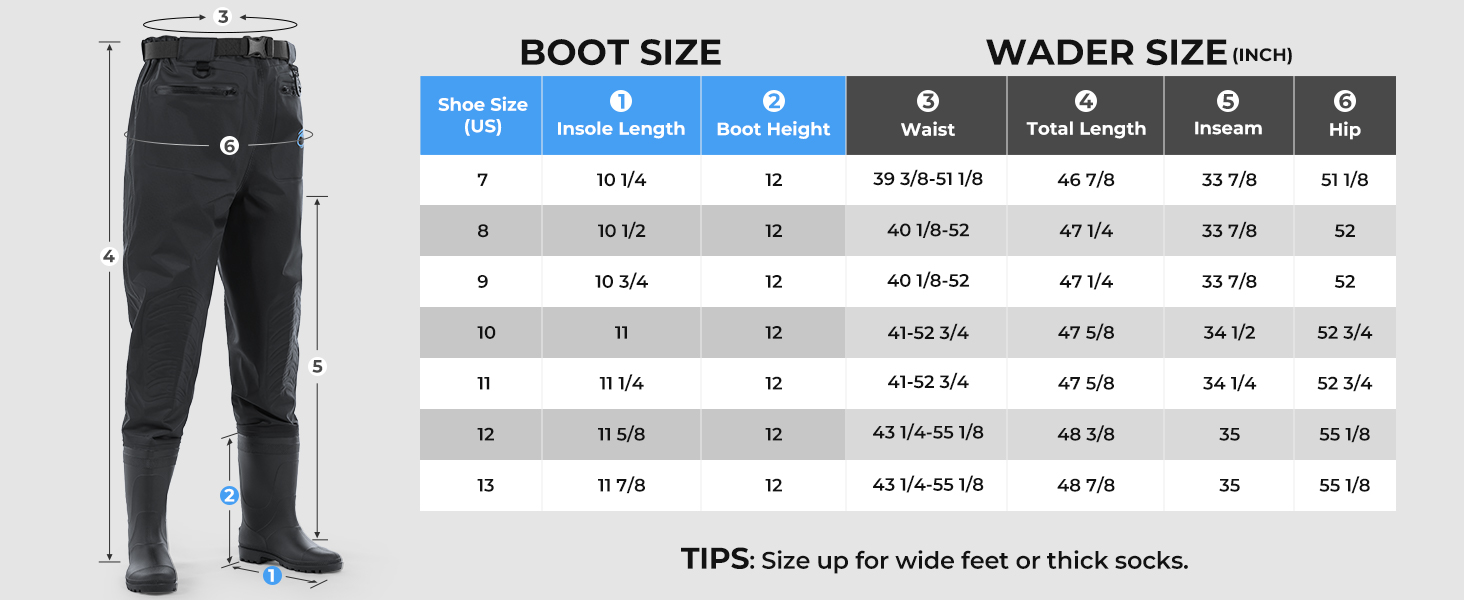This screenshot has height=600, width=1464.
Task: Click the number 4 total length marker beside wader
Action: [x=109, y=257]
